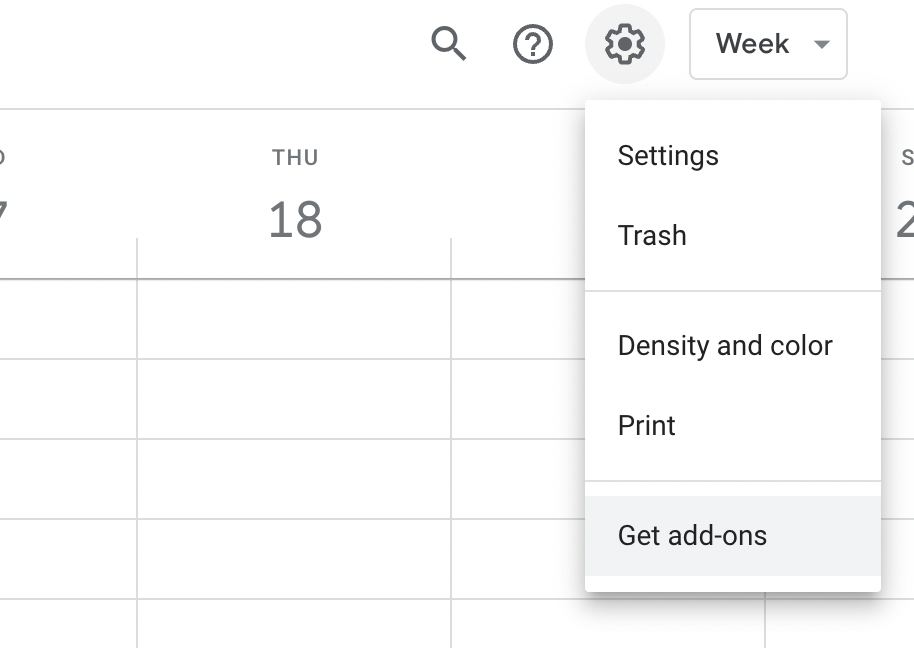Click Wednesday column's first time slot
The image size is (914, 648).
(x=68, y=319)
